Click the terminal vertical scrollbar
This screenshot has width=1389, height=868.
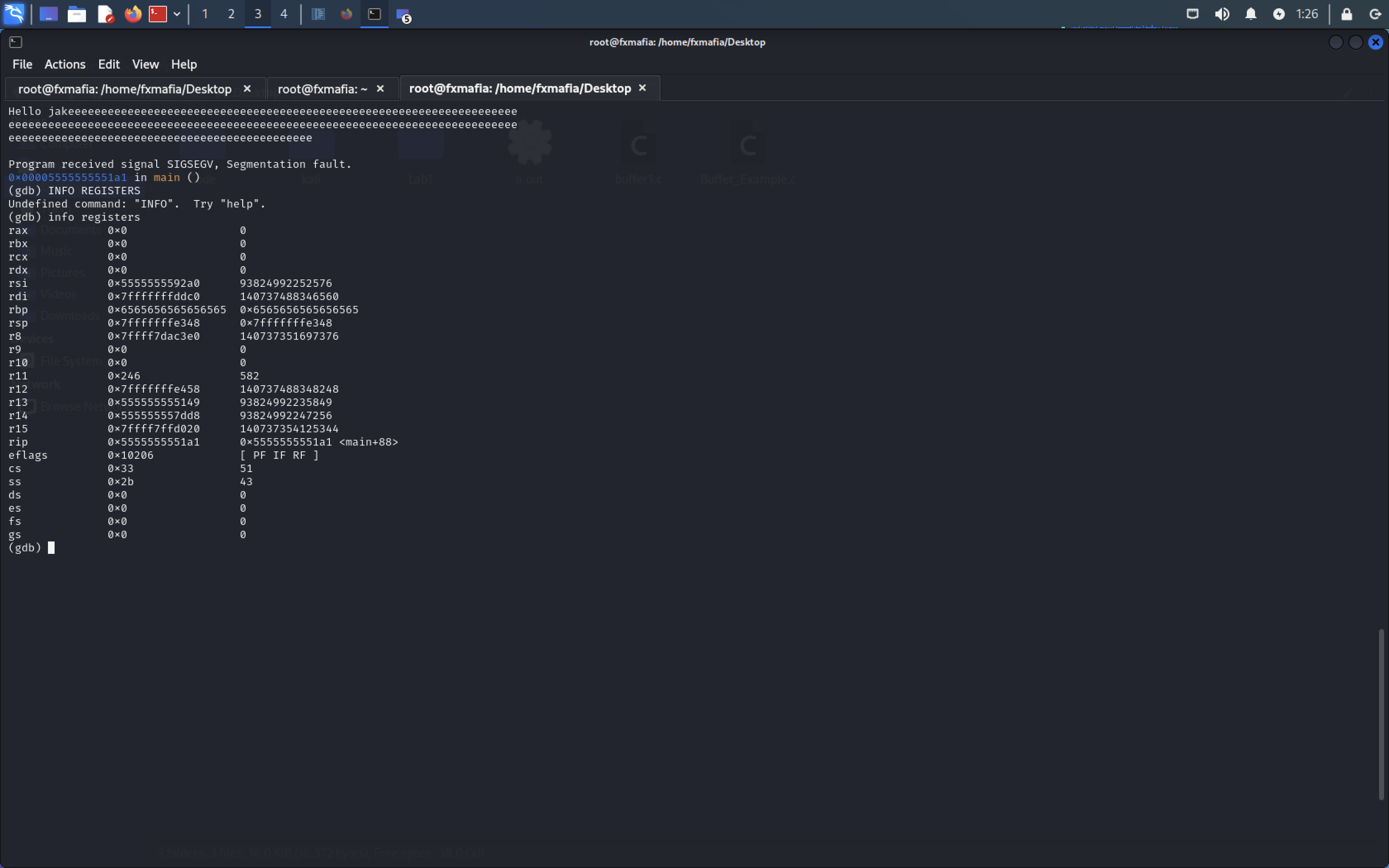pos(1380,714)
